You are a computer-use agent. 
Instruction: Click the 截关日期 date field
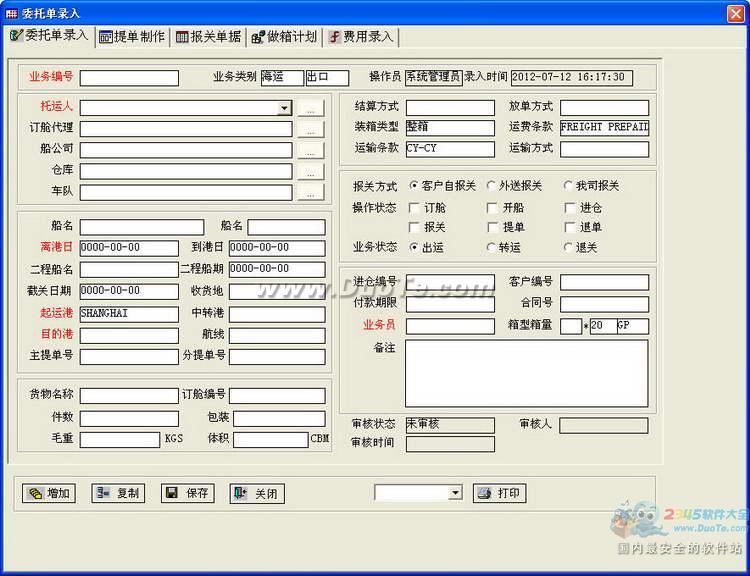(129, 292)
